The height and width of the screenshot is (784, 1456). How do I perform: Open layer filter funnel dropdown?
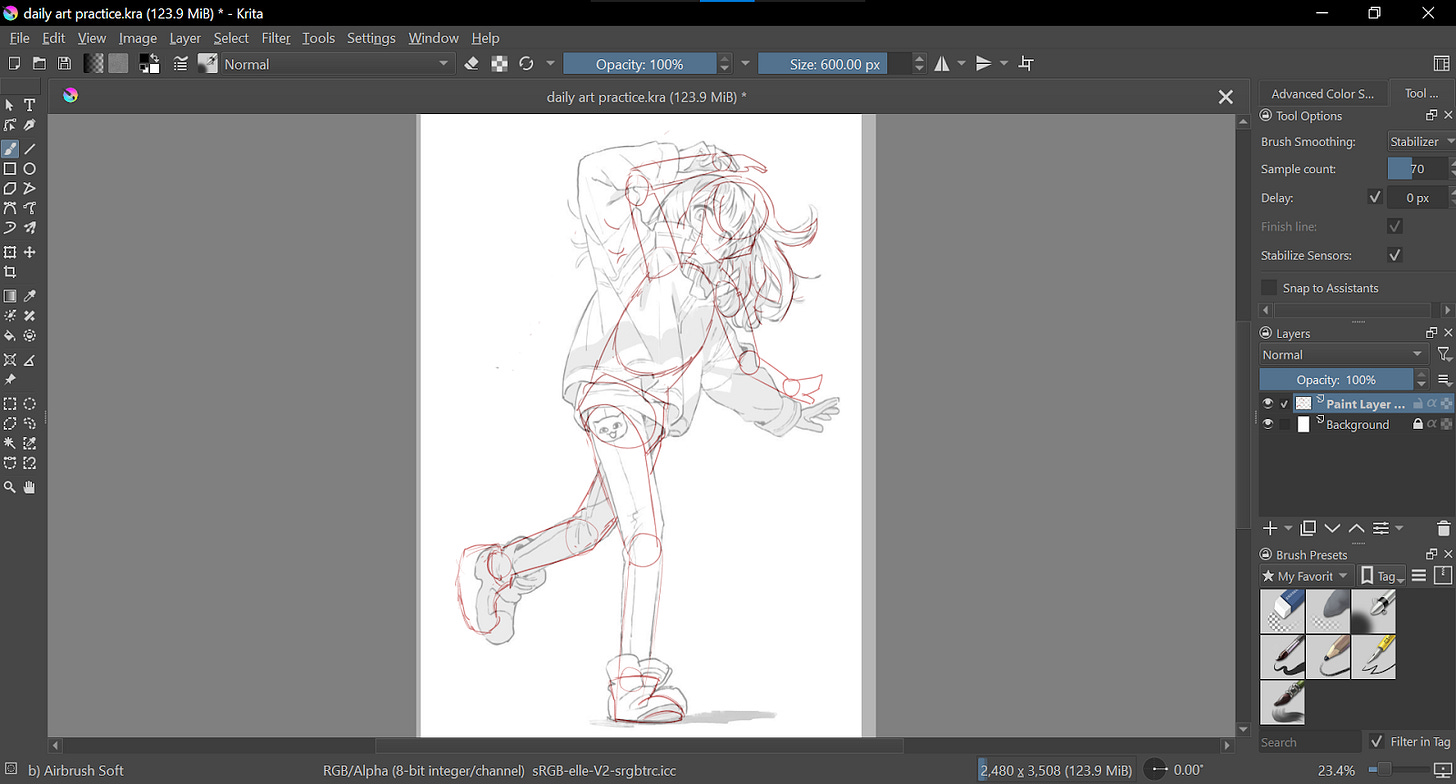[1444, 355]
